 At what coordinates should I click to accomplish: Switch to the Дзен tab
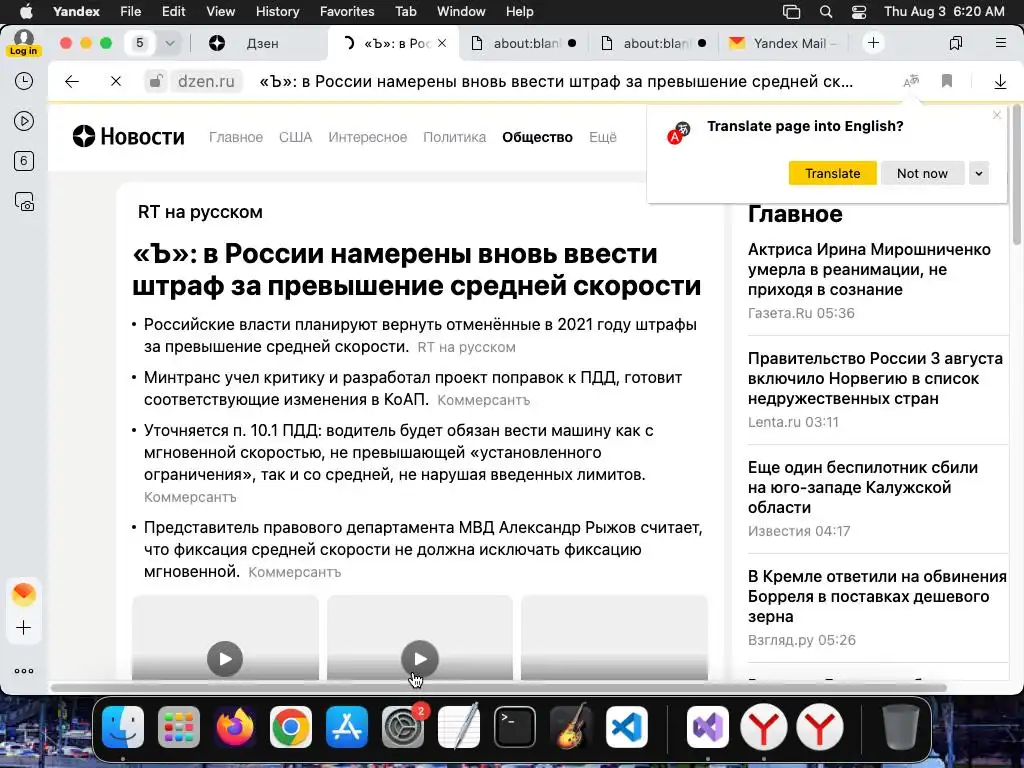click(x=263, y=43)
